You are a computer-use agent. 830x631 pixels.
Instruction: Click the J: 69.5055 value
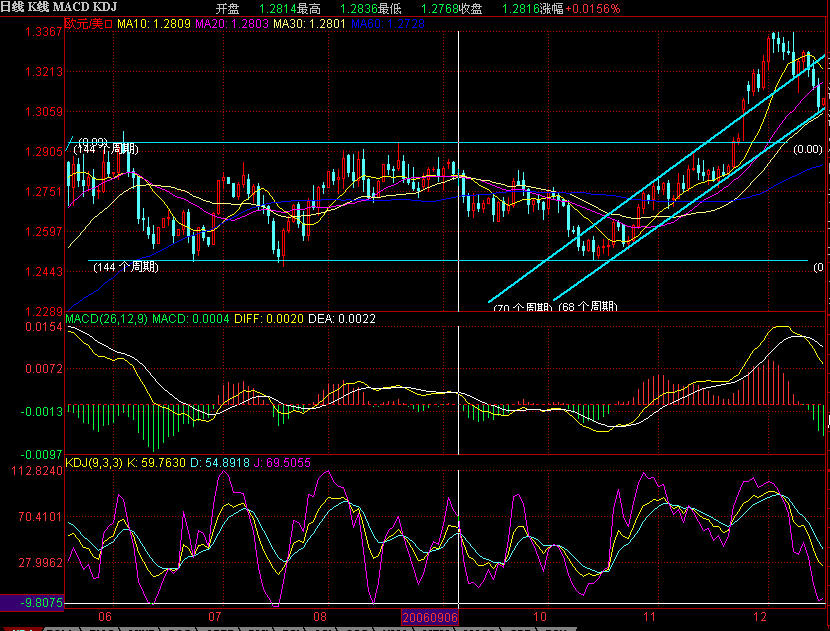pos(283,463)
